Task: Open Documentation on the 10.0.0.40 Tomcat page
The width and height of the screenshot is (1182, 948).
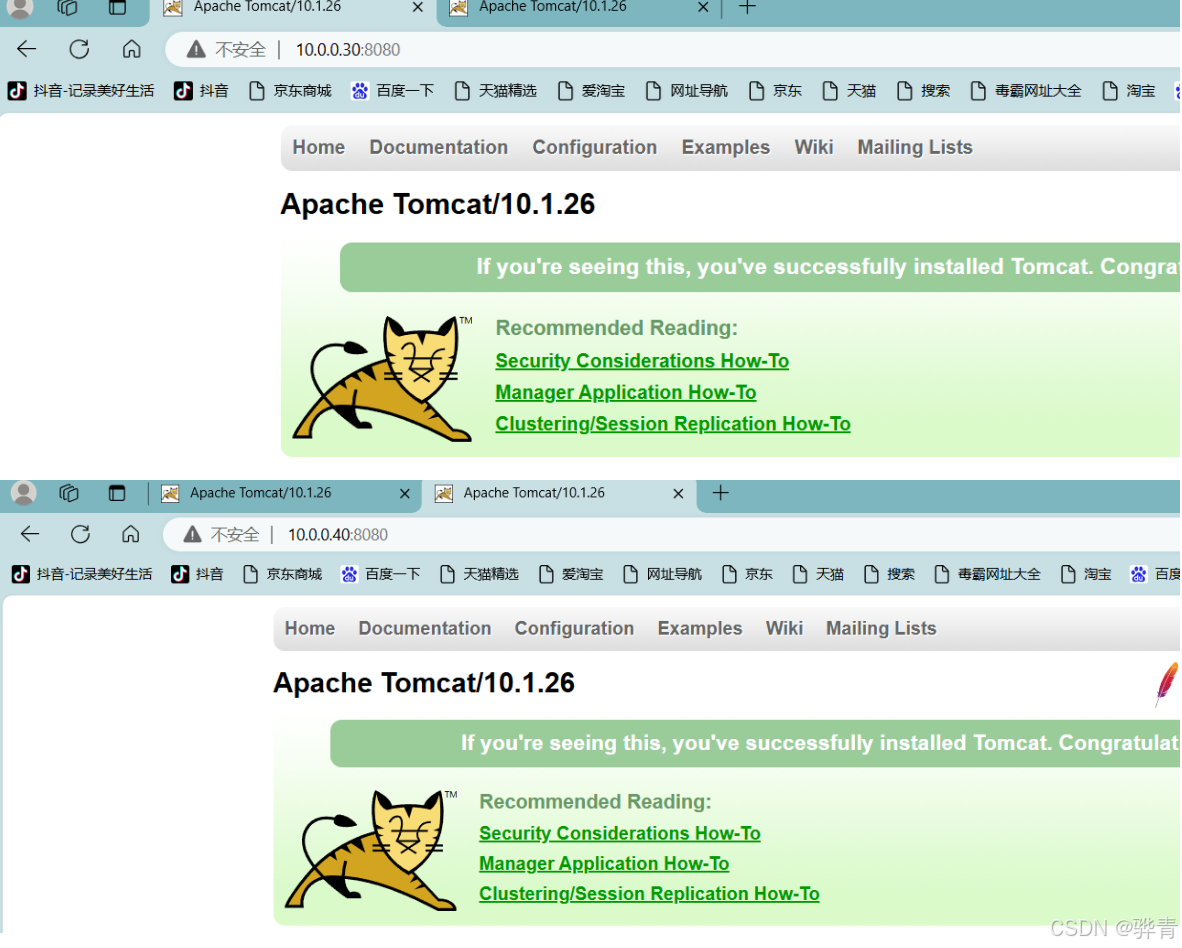Action: coord(424,628)
